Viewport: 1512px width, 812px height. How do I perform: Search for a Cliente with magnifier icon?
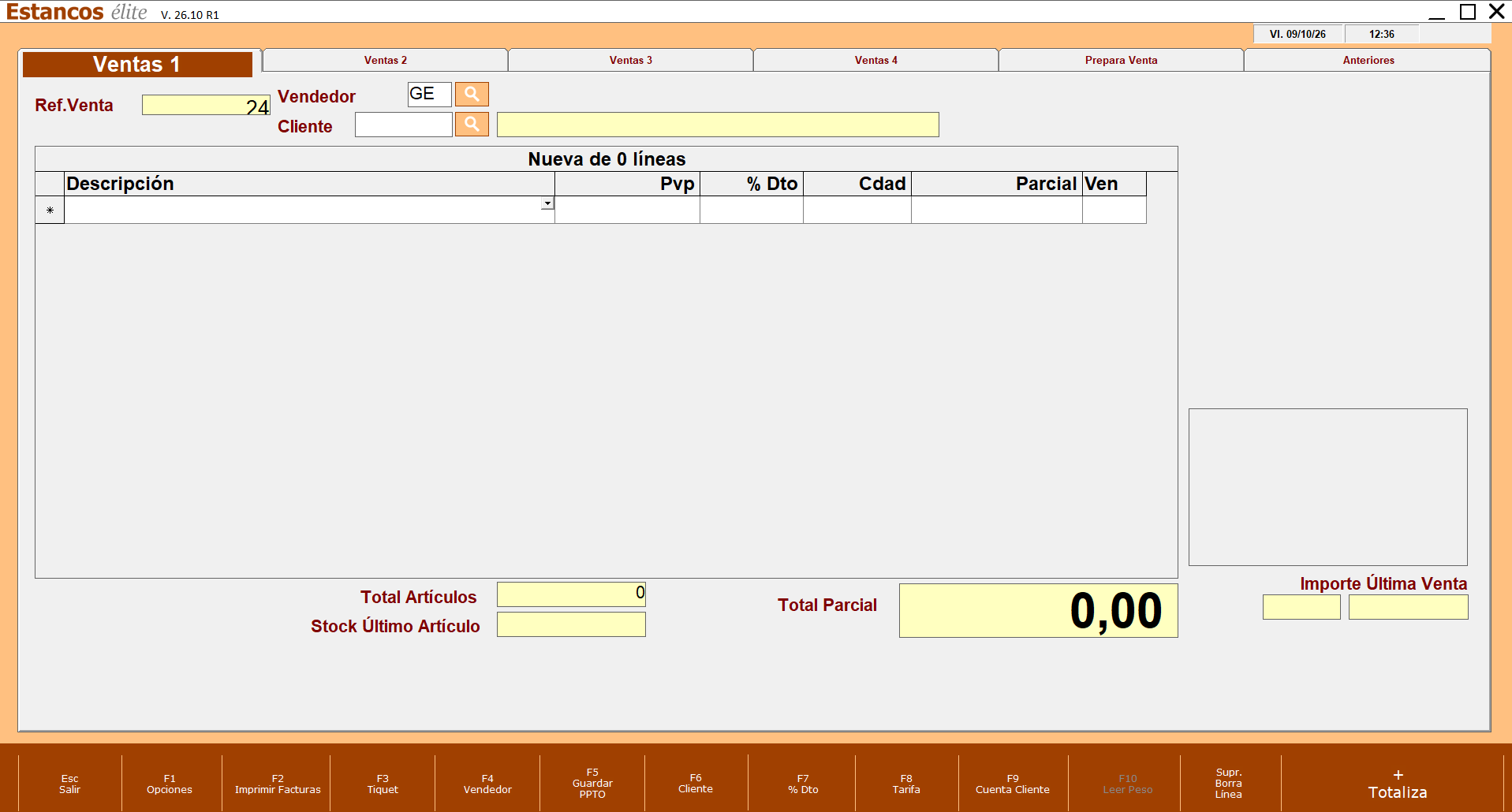[x=472, y=124]
